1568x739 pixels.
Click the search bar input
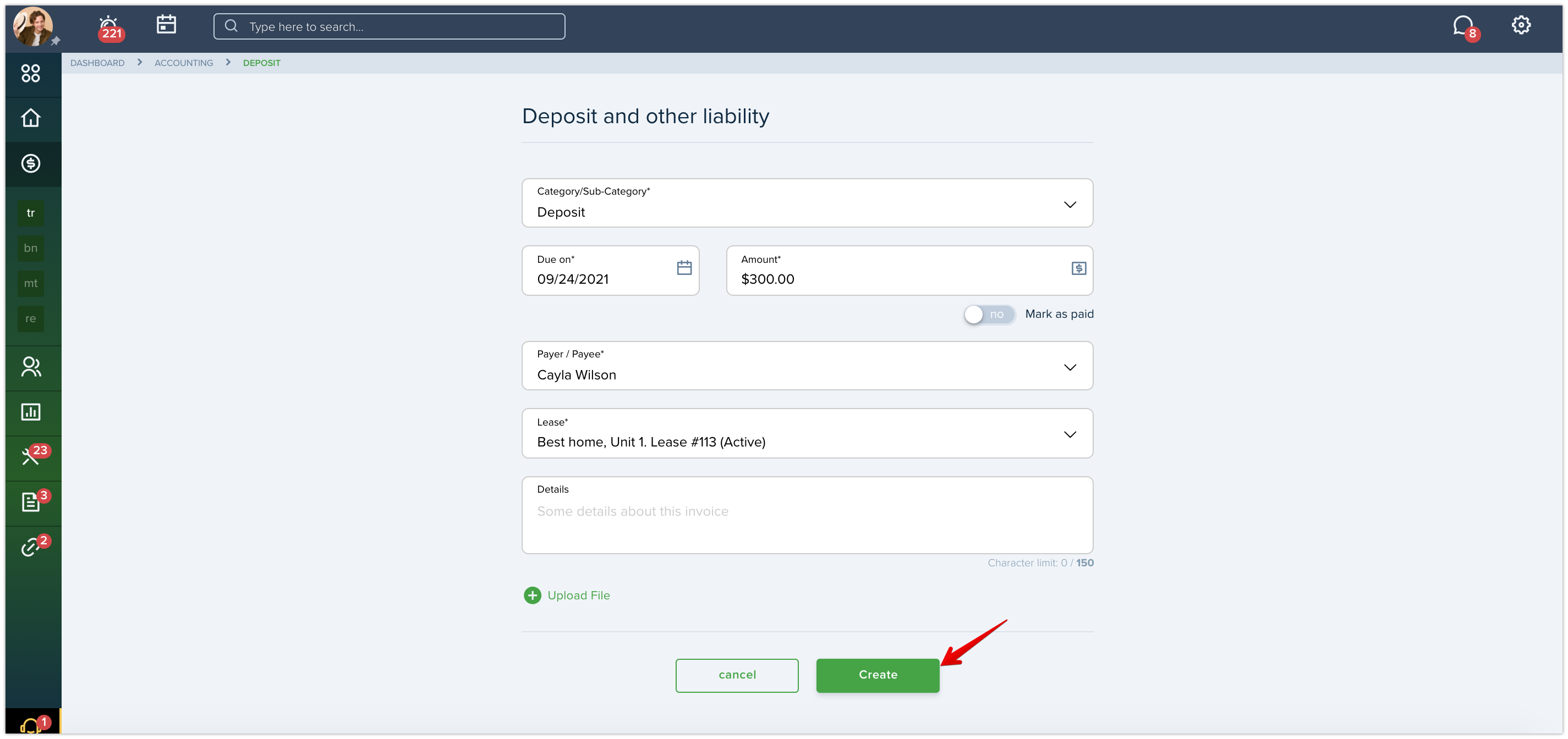[x=389, y=27]
